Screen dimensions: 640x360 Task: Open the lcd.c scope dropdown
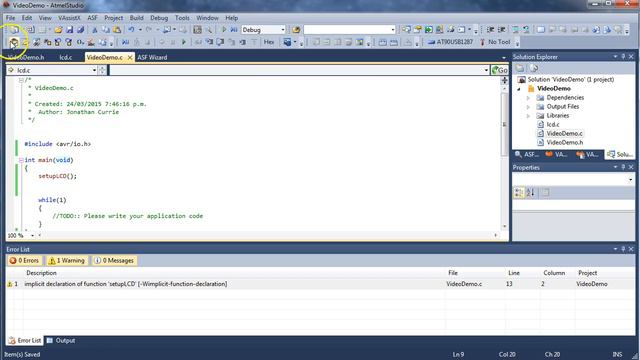94,70
